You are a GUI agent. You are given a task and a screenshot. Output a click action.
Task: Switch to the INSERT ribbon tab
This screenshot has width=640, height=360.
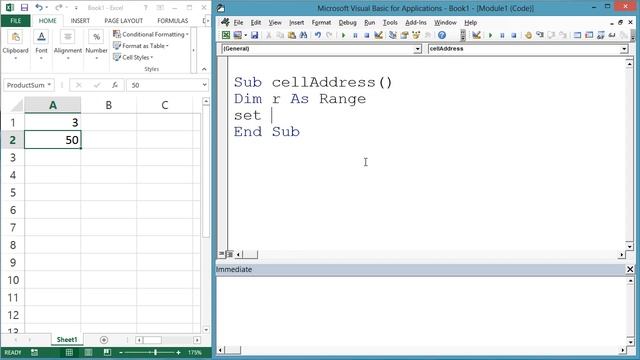pyautogui.click(x=80, y=21)
